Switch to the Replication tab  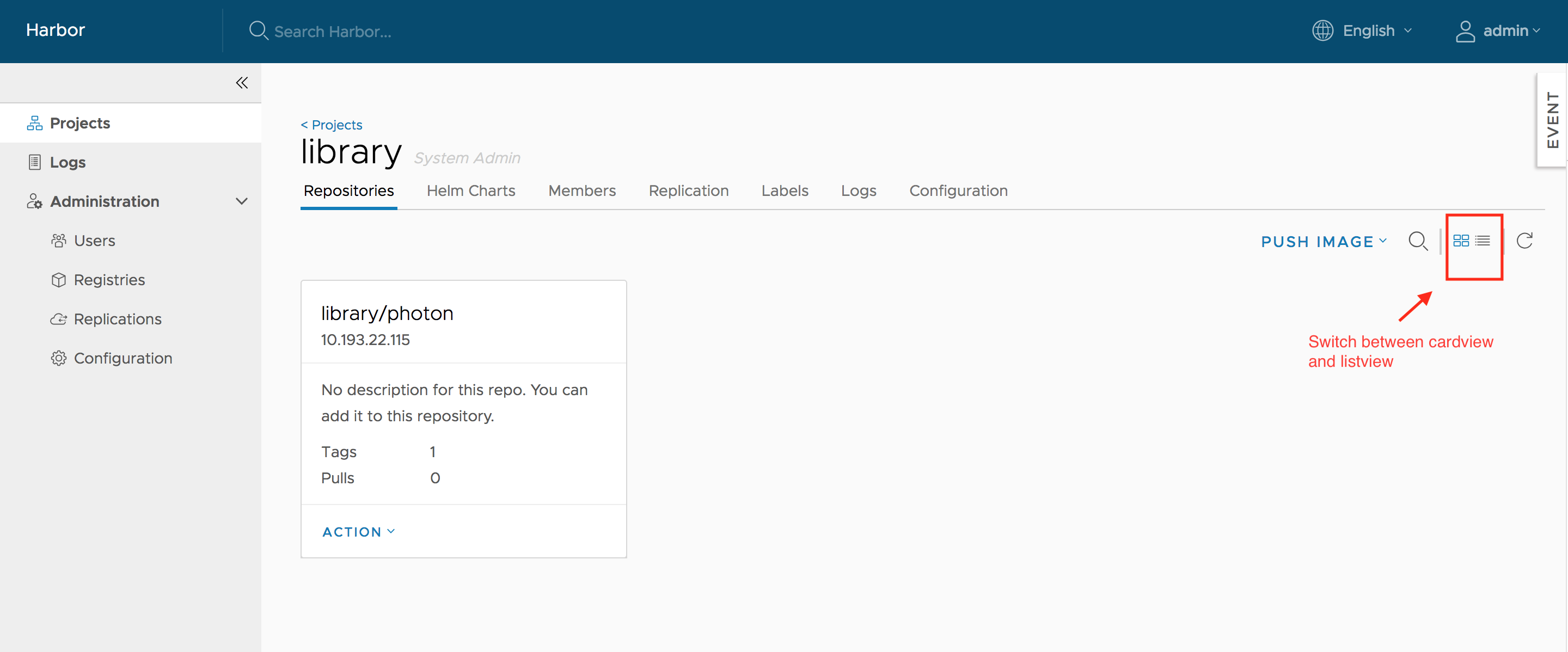[x=688, y=190]
